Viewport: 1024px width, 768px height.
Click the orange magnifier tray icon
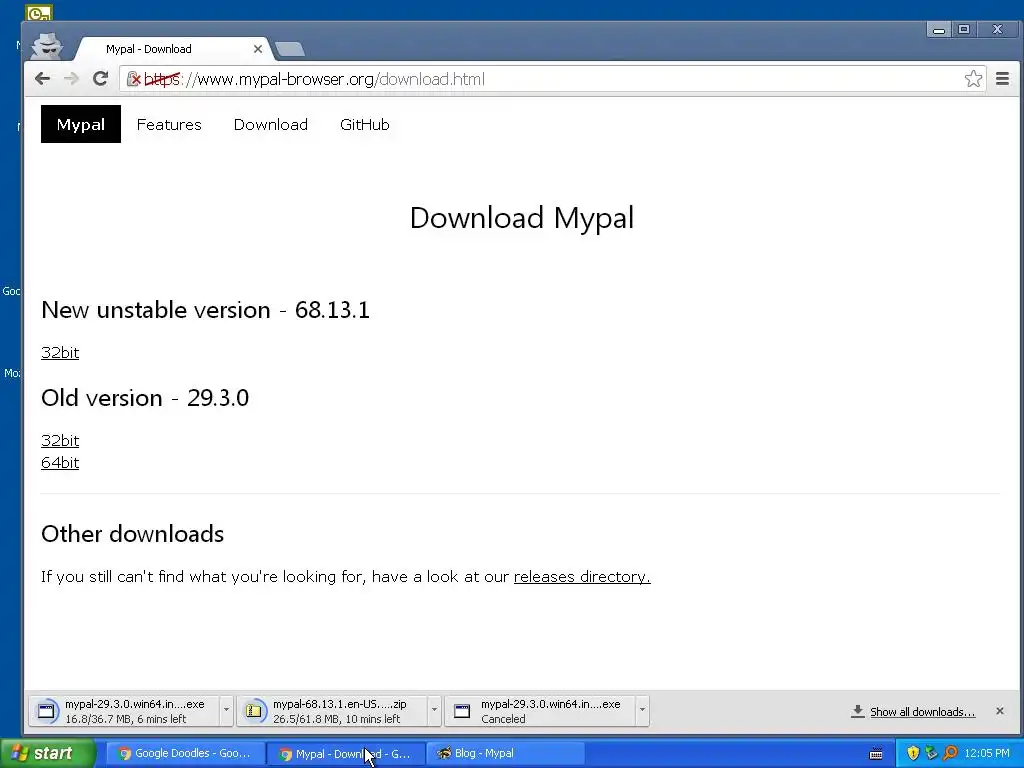tap(950, 754)
